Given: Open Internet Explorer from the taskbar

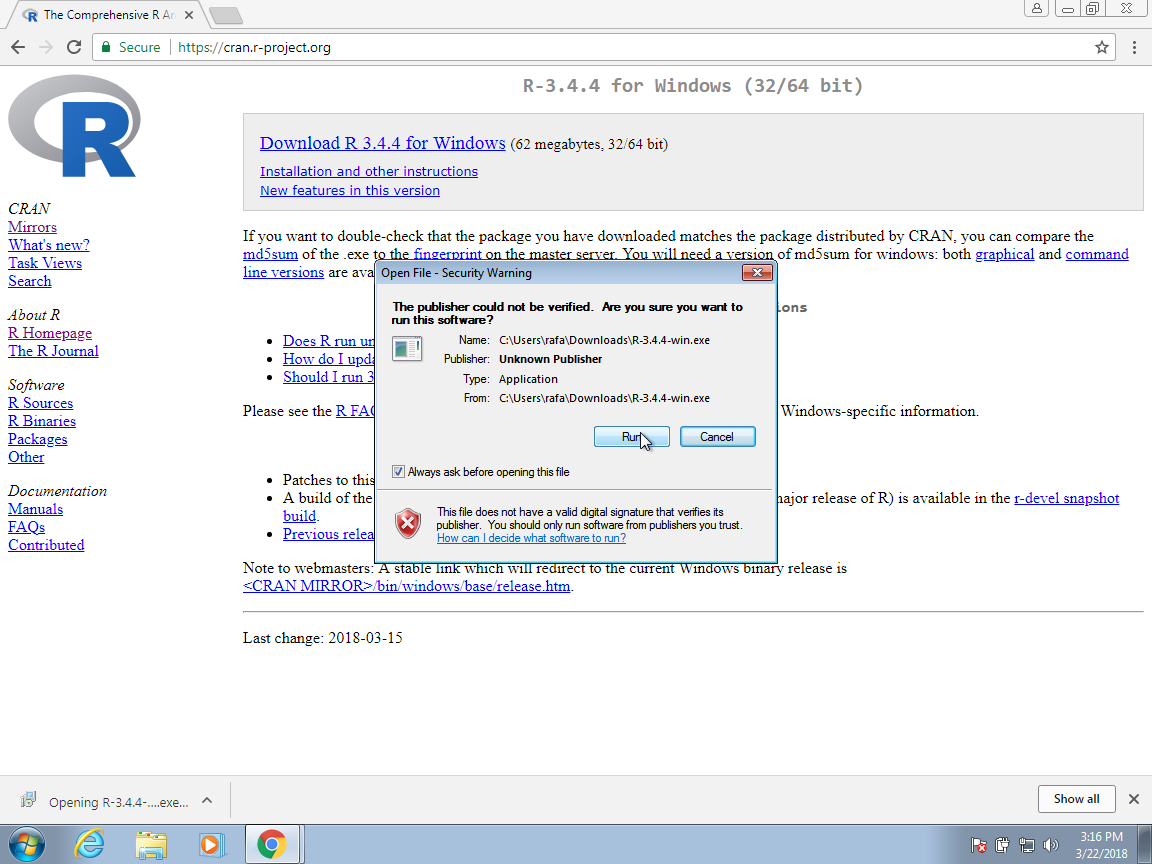Looking at the screenshot, I should [x=90, y=844].
